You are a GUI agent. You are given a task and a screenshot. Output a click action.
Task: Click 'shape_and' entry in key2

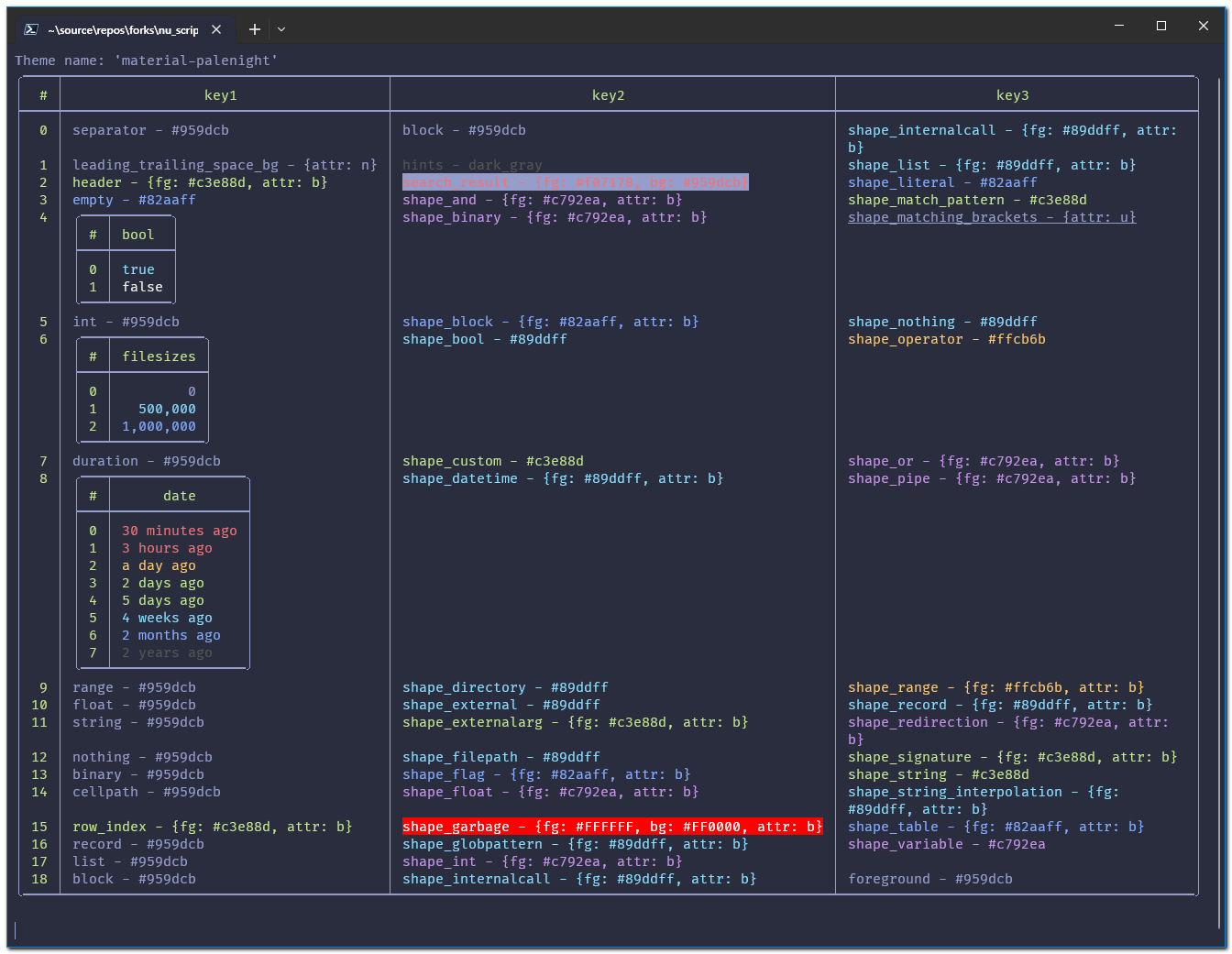[543, 200]
